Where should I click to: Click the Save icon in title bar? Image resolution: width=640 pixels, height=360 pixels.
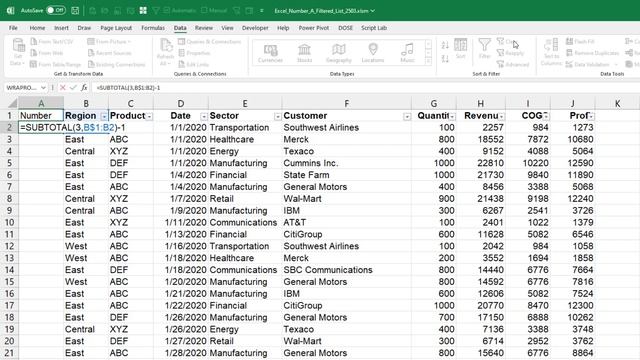point(75,11)
